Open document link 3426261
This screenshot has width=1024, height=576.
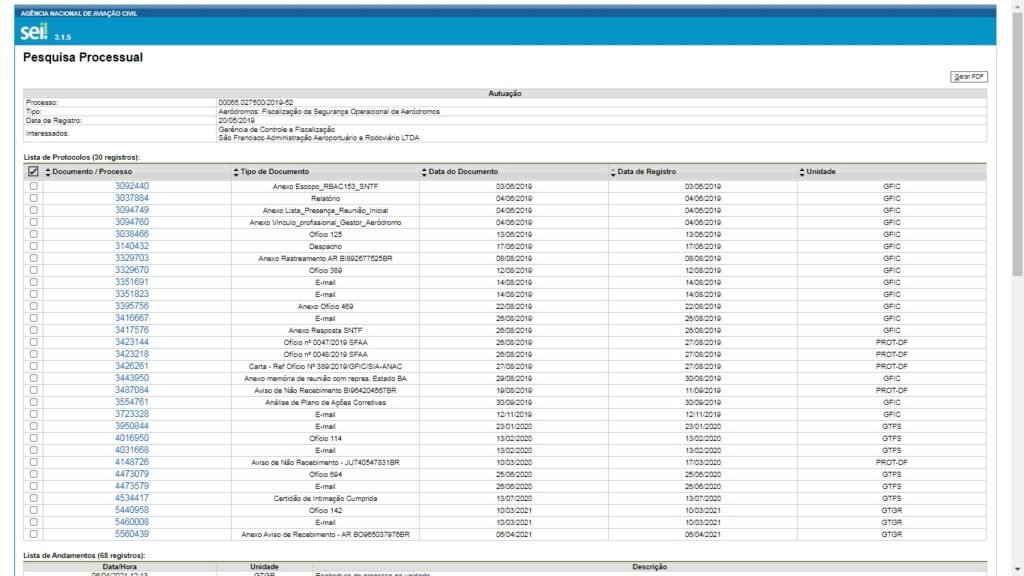coord(131,366)
